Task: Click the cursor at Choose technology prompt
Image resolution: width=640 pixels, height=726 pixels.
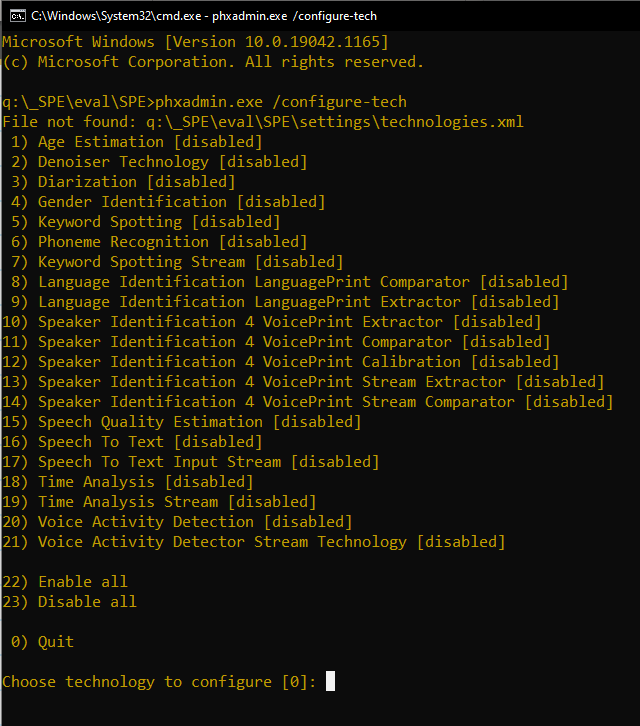Action: (x=330, y=681)
